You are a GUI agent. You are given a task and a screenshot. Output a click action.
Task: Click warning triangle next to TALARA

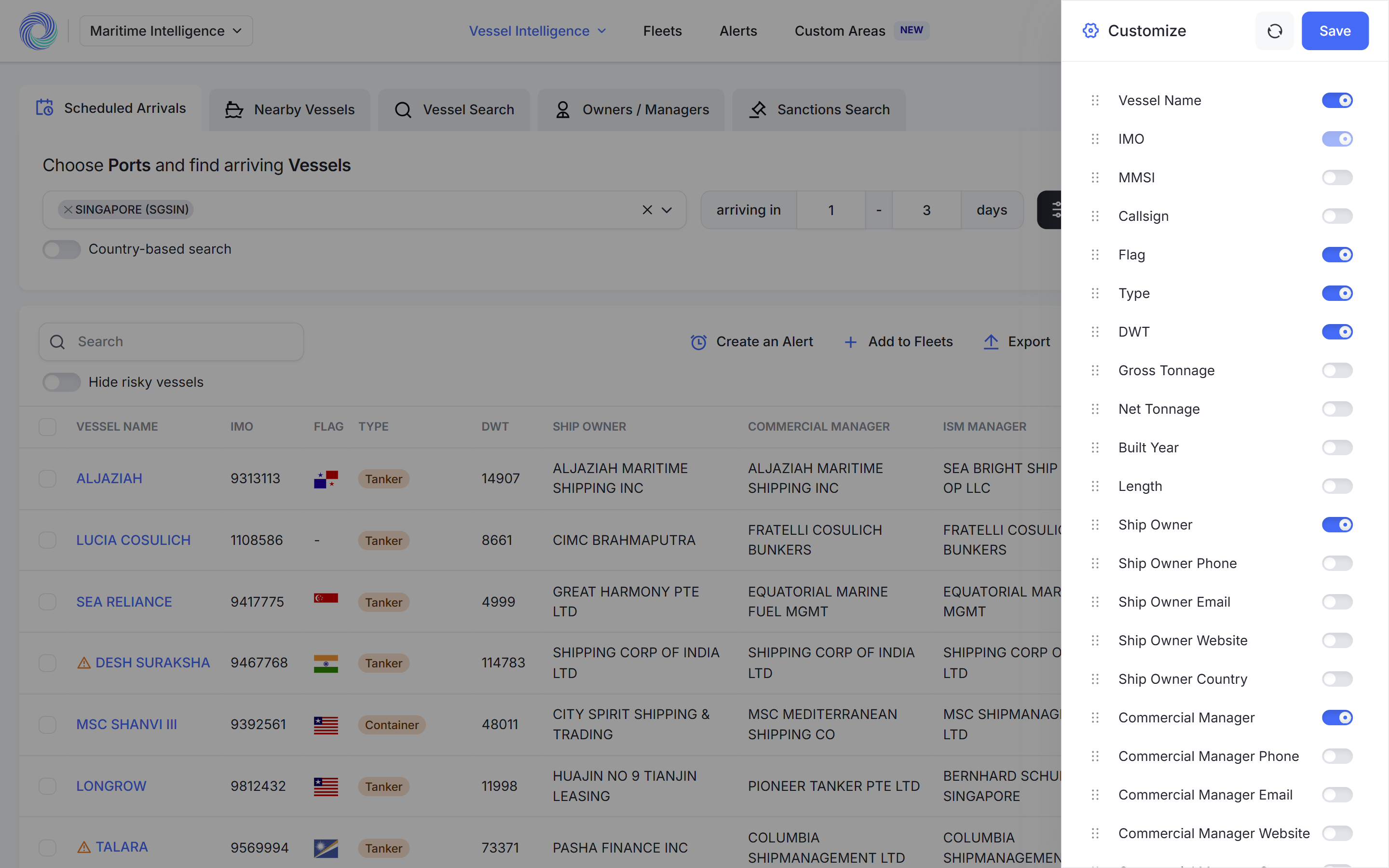tap(84, 847)
